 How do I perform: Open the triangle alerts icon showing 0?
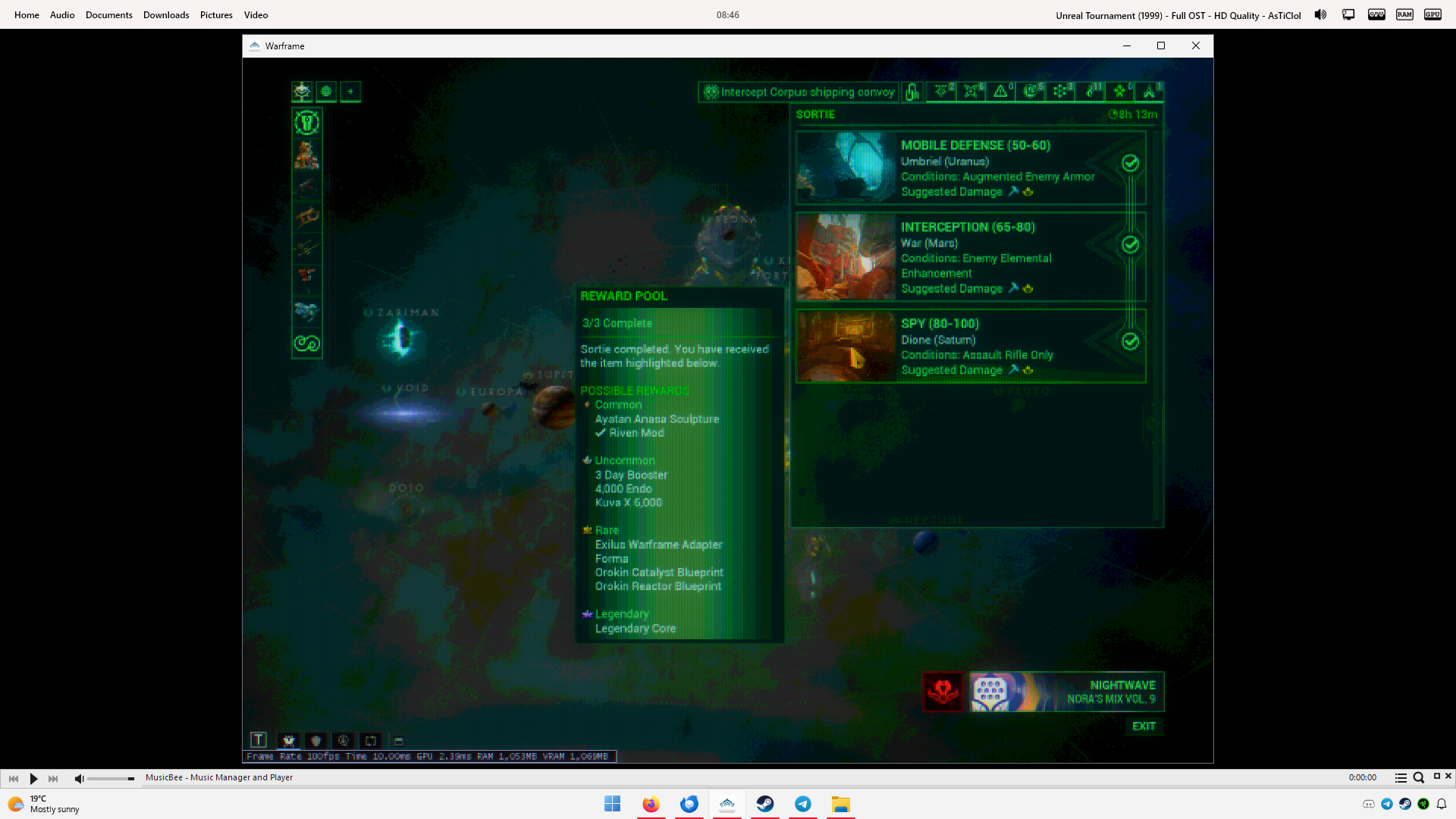pyautogui.click(x=1002, y=92)
